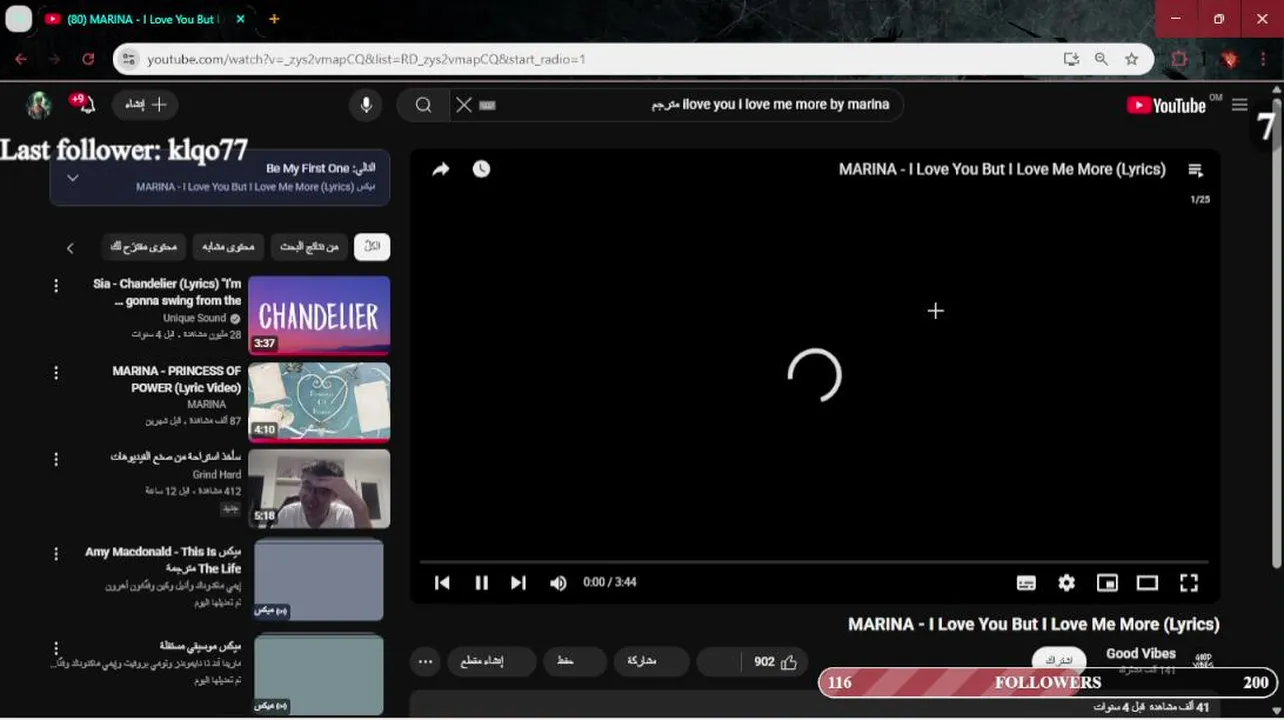Click the search input field
Viewport: 1284px width, 720px height.
[690, 105]
